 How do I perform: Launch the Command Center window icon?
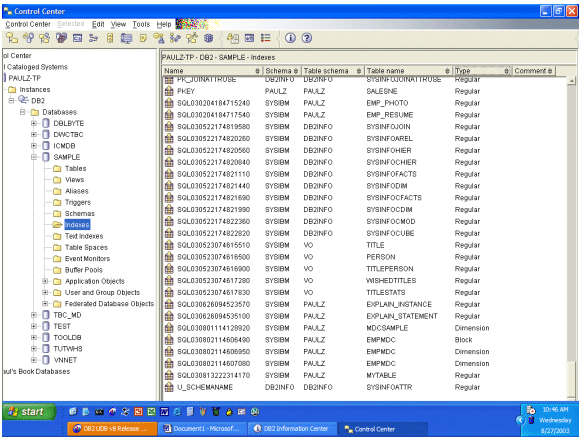pos(77,38)
